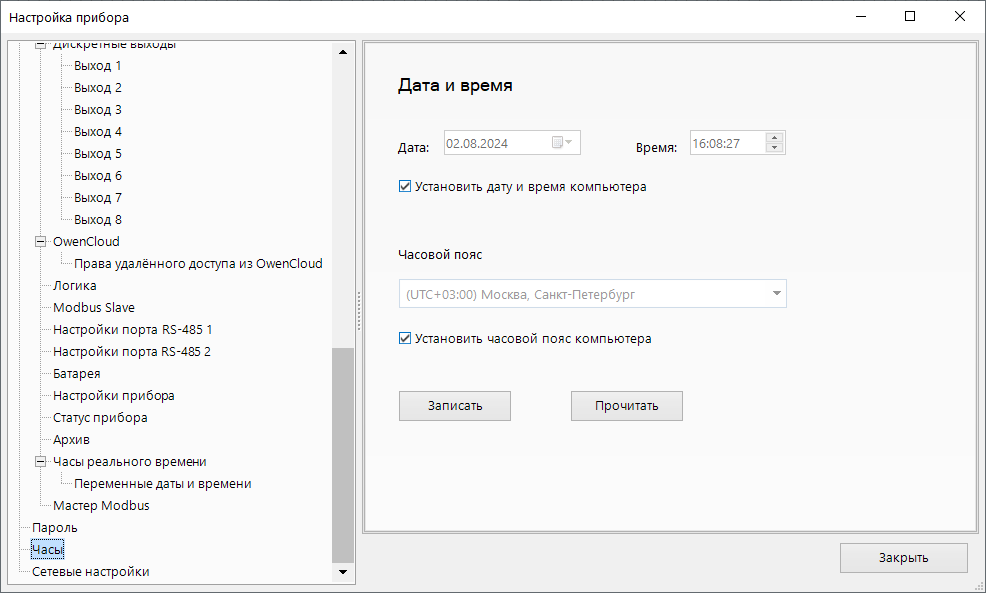Increase time with the up spinner arrow
The image size is (986, 593).
(x=774, y=138)
